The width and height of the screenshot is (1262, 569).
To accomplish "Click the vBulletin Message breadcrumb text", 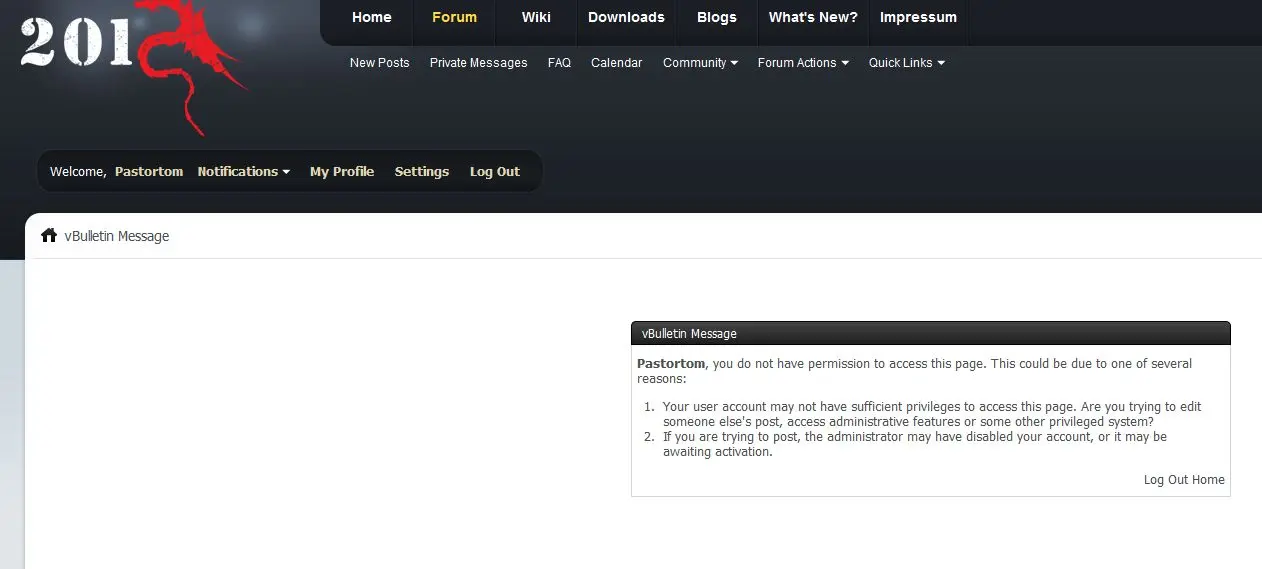I will coord(117,236).
